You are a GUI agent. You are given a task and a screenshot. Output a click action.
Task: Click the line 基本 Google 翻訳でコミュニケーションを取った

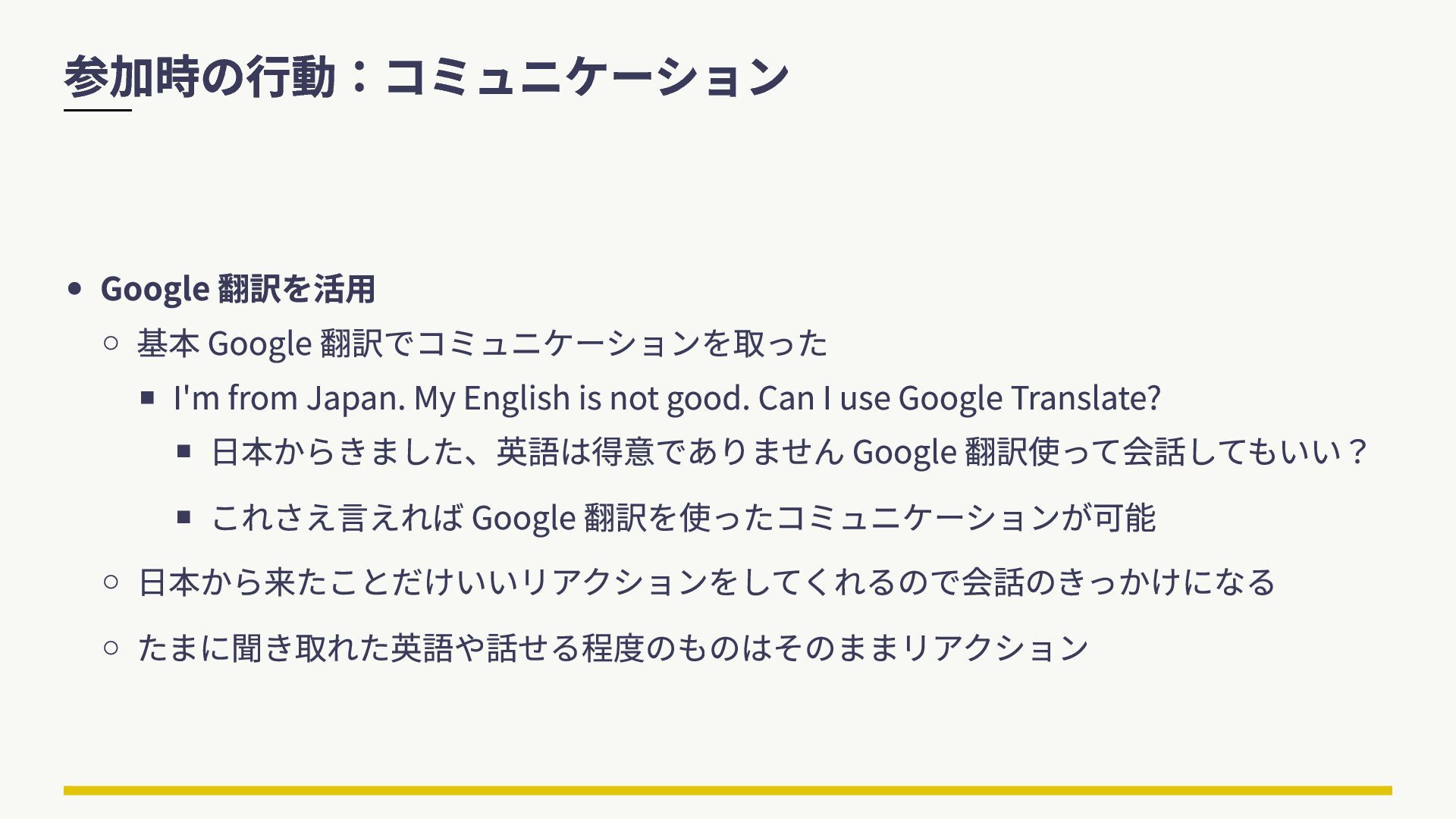point(482,343)
